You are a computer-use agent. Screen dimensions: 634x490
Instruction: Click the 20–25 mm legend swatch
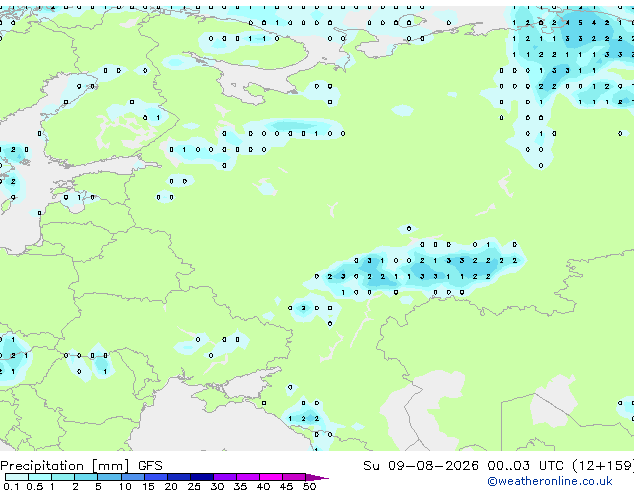(x=178, y=477)
